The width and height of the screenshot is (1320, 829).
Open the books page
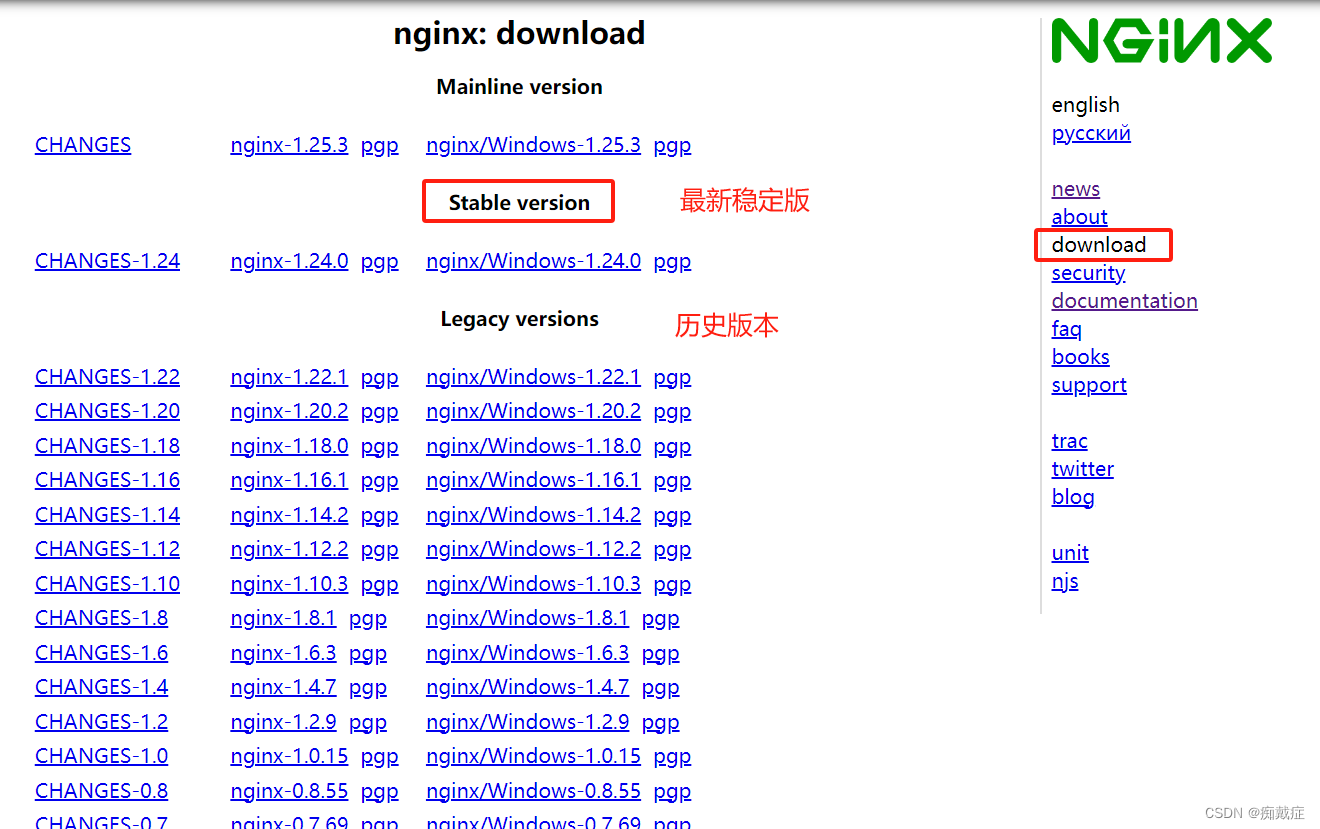click(x=1081, y=357)
